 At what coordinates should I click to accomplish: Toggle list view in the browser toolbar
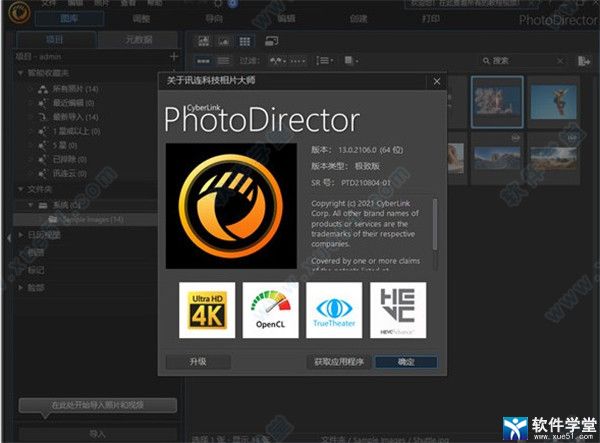pos(223,61)
